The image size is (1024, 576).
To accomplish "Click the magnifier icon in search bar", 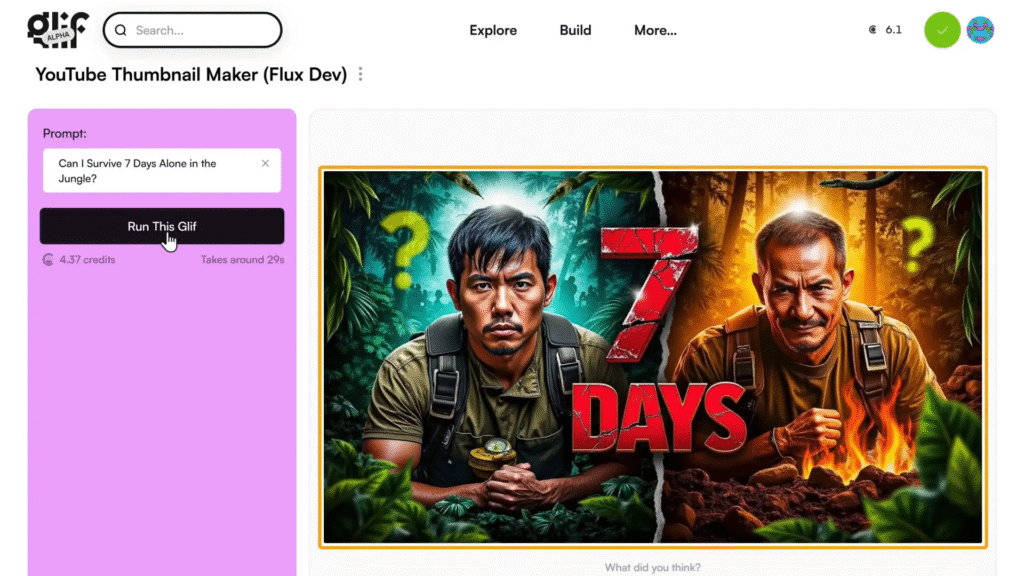I will (121, 30).
